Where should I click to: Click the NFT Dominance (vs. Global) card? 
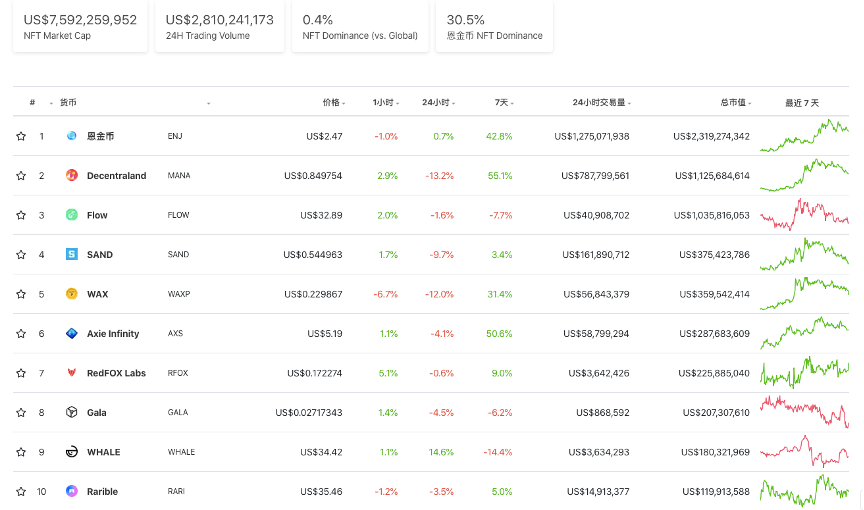click(360, 26)
